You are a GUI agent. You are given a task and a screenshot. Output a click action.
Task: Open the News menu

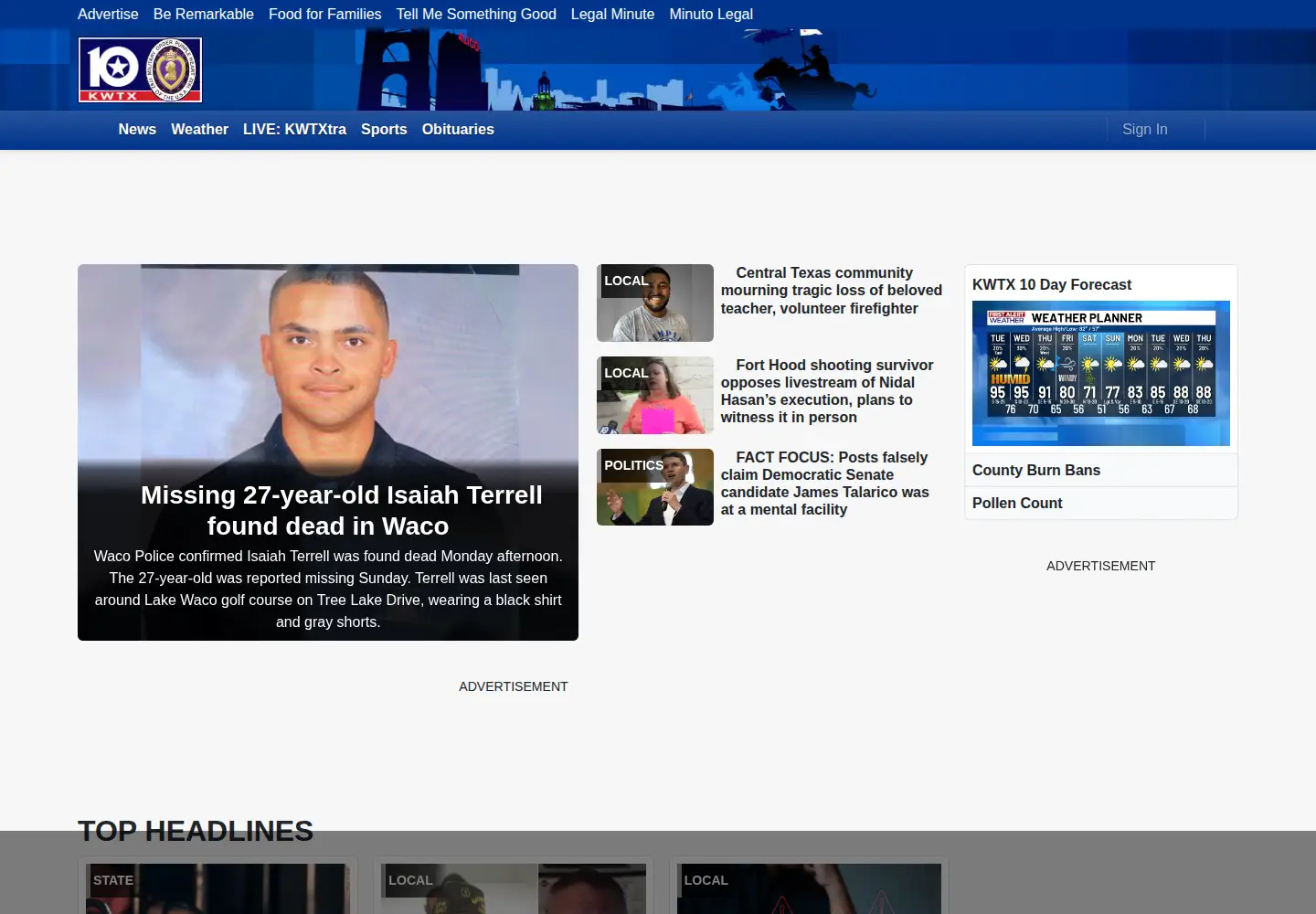click(x=137, y=130)
